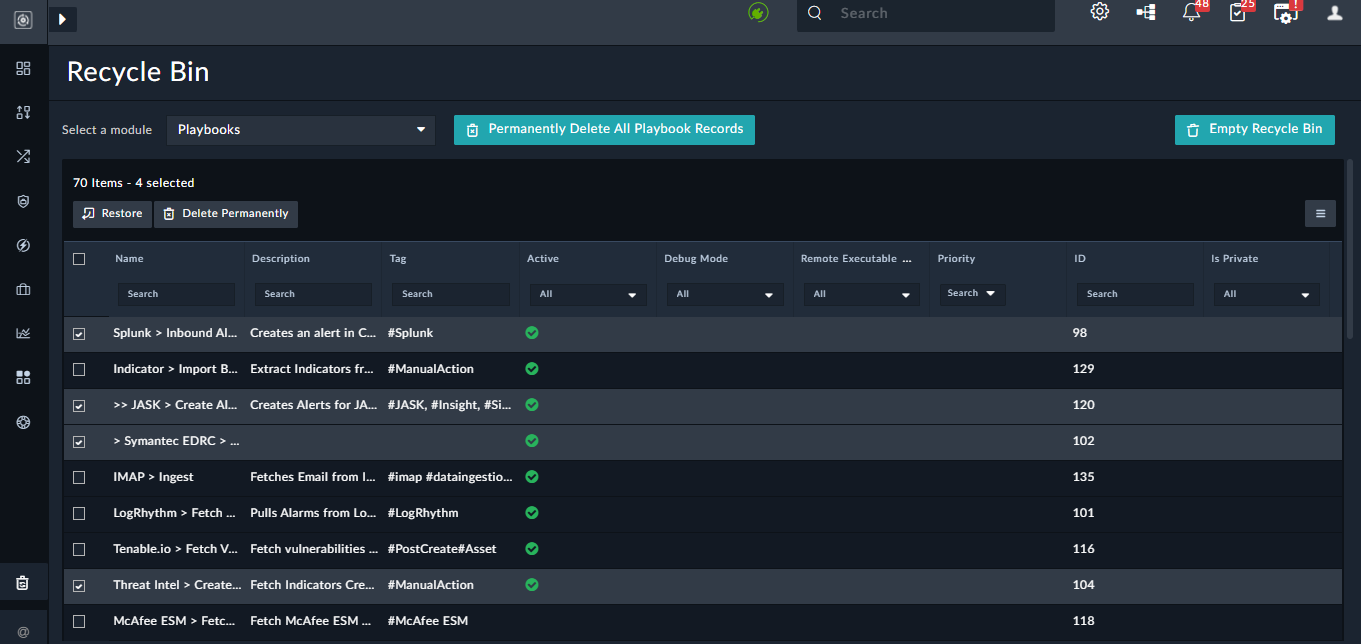Click the Dashboard icon in left sidebar
Screen dimensions: 1361x644
coord(23,69)
